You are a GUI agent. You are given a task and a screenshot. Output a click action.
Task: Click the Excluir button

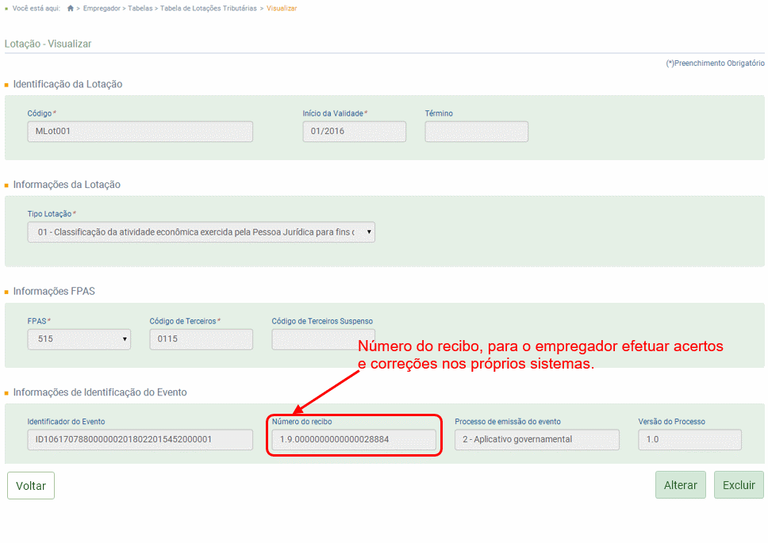point(738,485)
